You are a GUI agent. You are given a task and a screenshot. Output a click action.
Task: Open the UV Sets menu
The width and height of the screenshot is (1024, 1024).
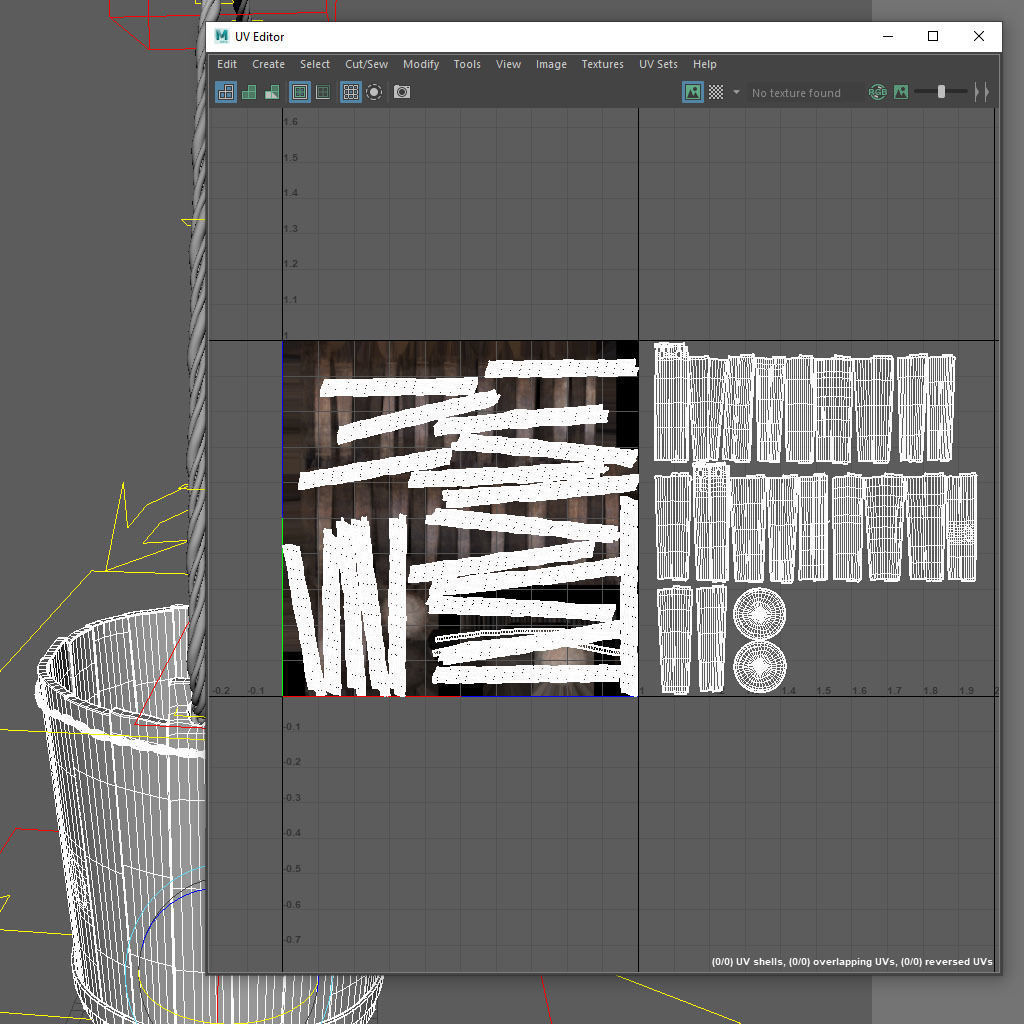click(658, 64)
